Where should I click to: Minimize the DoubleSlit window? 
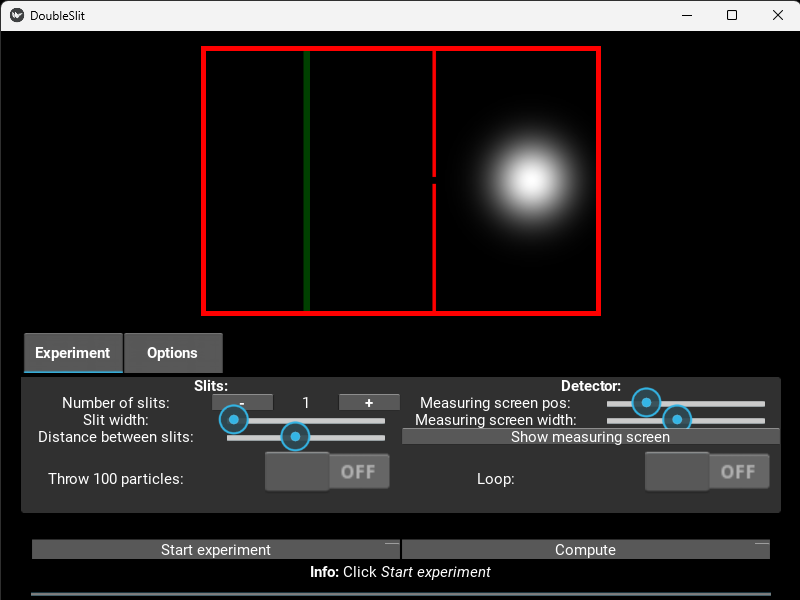point(686,15)
